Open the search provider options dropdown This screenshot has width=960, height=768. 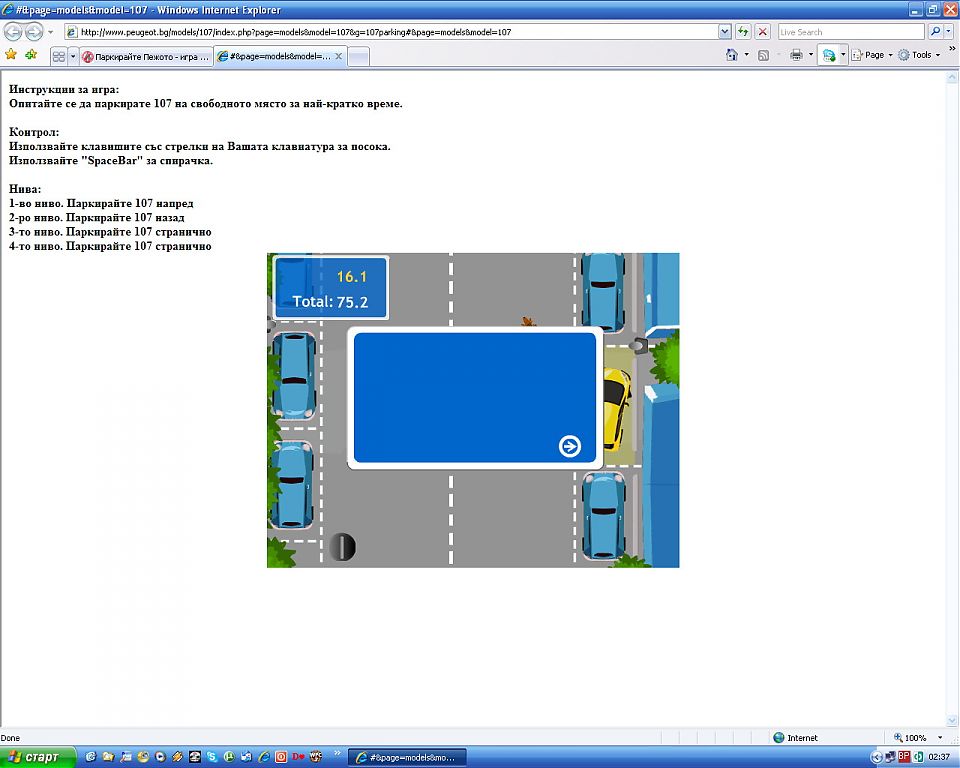click(x=949, y=32)
